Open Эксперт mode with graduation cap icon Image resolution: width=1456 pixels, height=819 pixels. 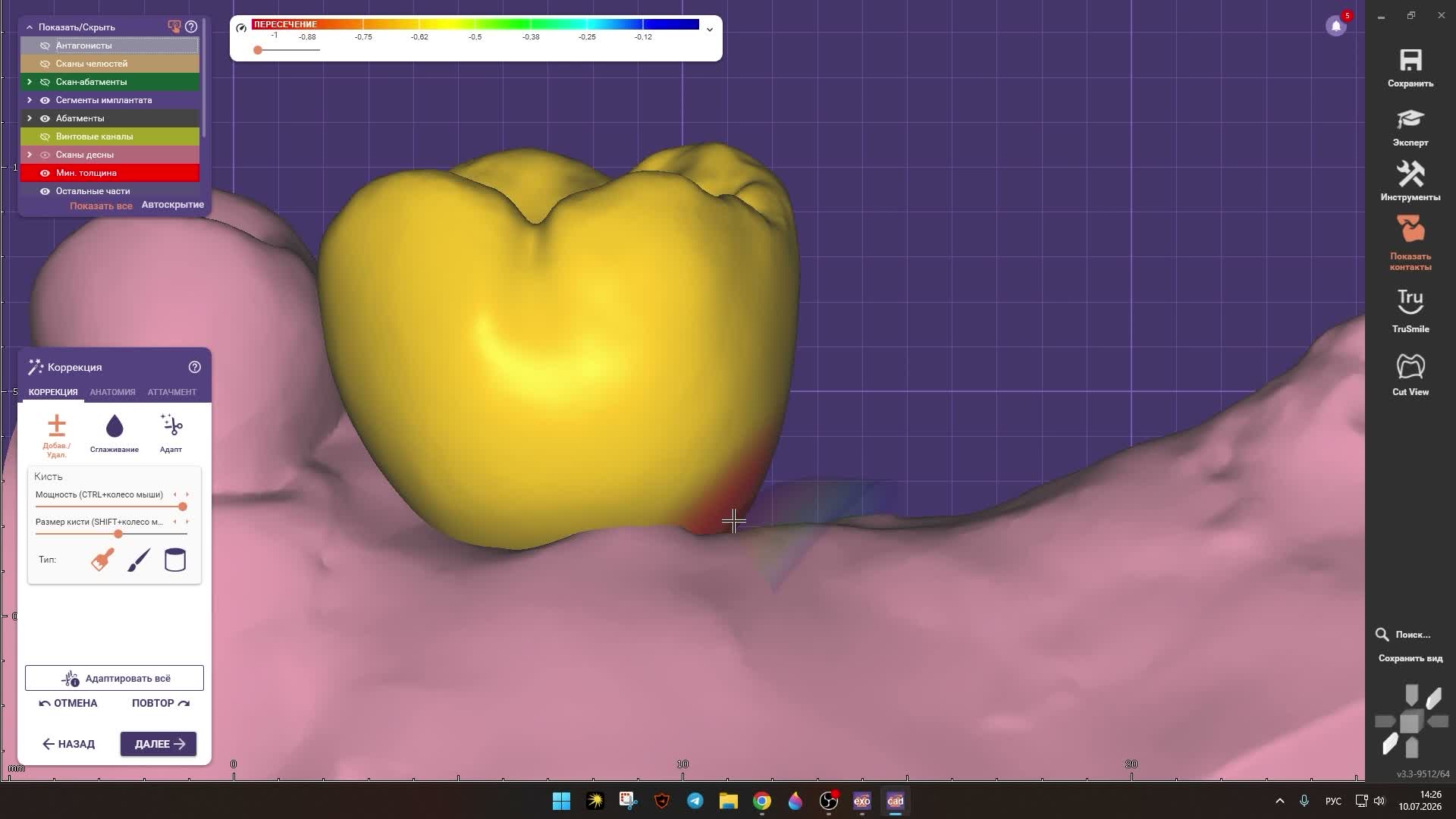(x=1410, y=119)
